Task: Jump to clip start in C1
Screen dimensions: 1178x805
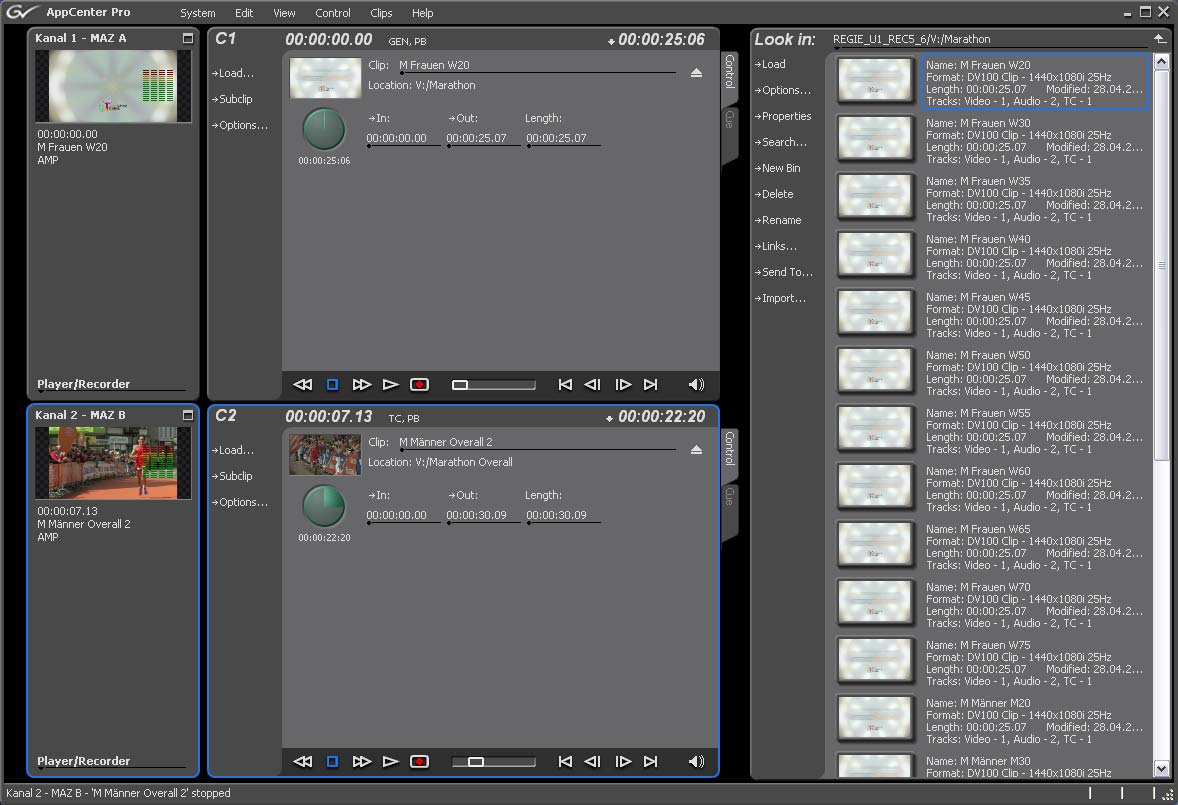Action: [565, 384]
